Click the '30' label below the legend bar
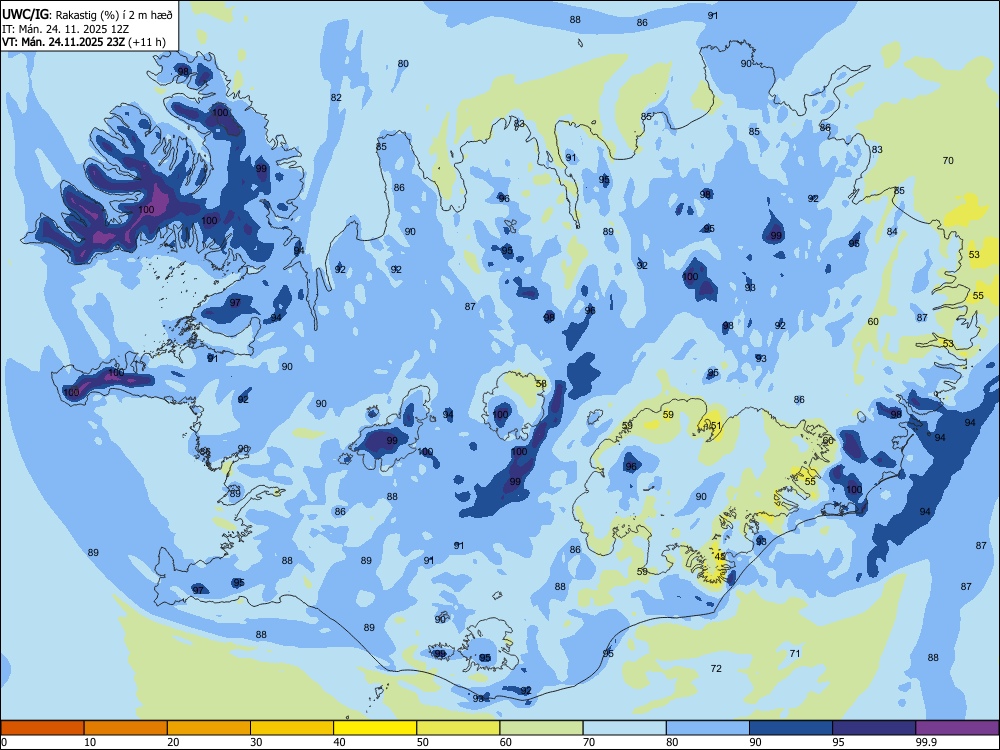Viewport: 1000px width, 750px height. point(256,742)
